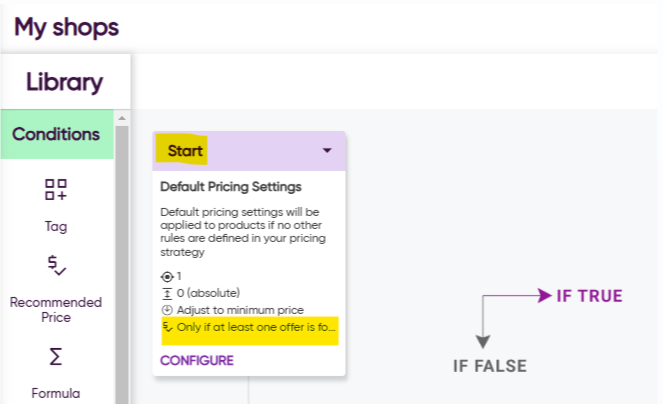Click the Library heading
667x408 pixels.
[x=65, y=82]
